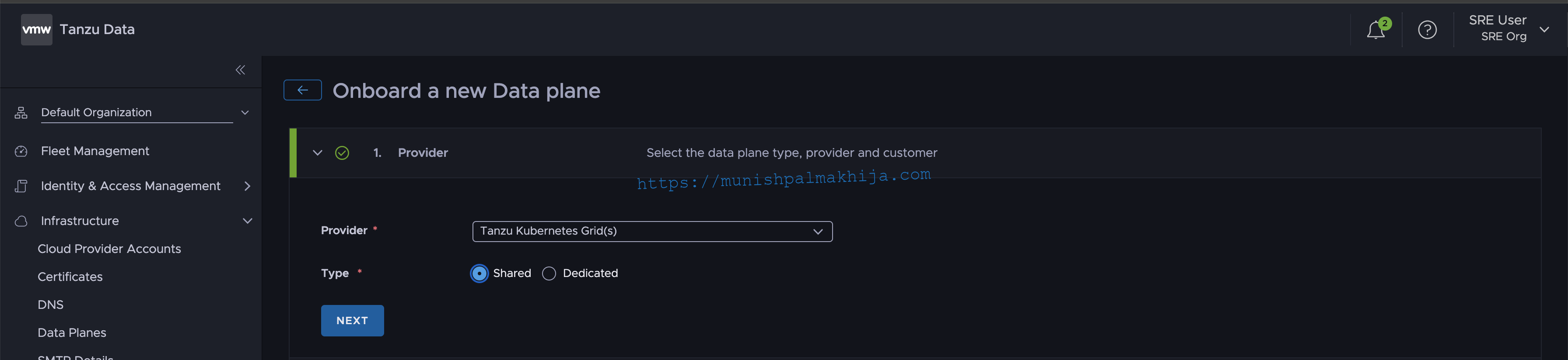The image size is (1568, 360).
Task: Go to Data Planes page
Action: coord(72,333)
